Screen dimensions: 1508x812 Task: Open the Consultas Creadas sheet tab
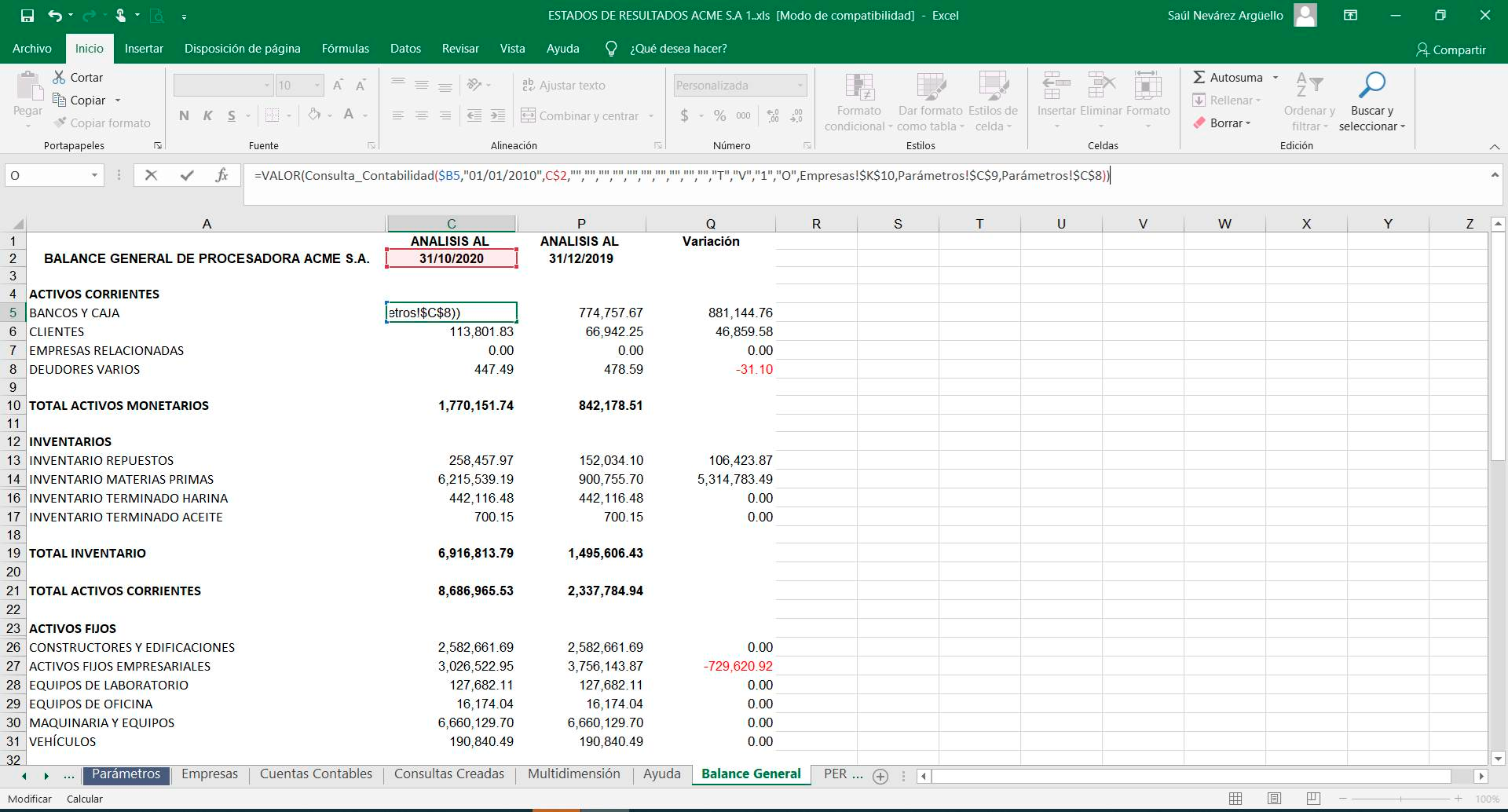449,774
